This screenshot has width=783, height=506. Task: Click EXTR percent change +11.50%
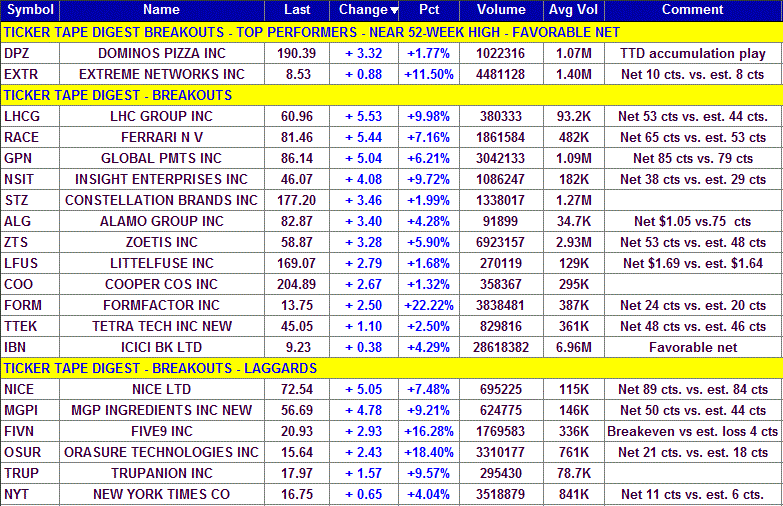[x=428, y=74]
